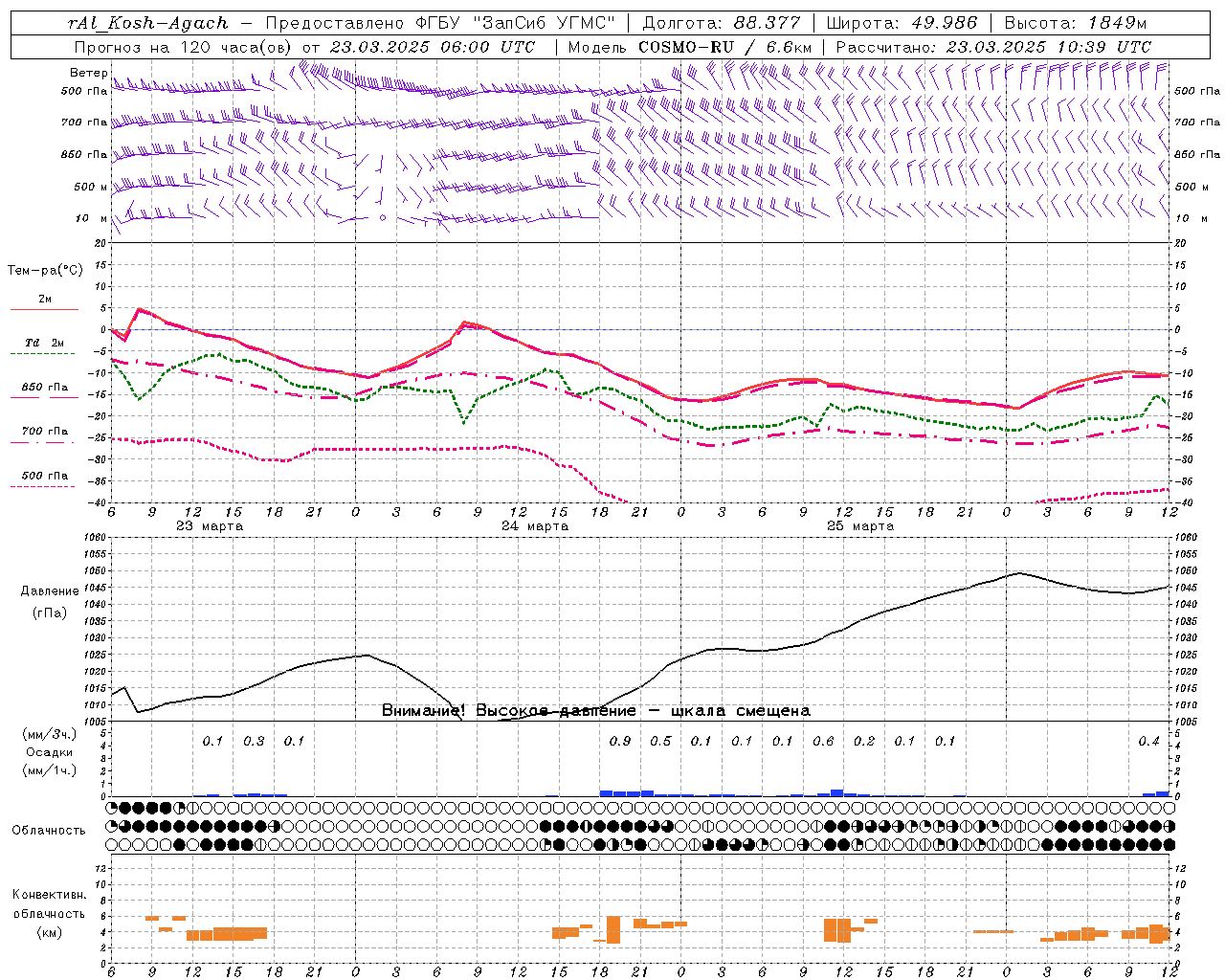Screen dimensions: 1225x980
Task: Select the (мм/1ч.) precipitation unit label
Action: (49, 770)
